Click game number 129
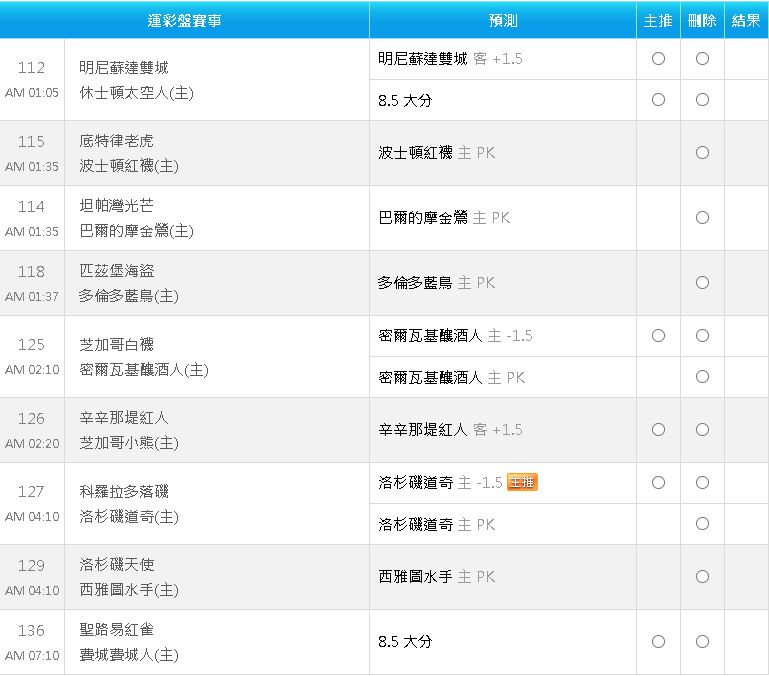 31,566
